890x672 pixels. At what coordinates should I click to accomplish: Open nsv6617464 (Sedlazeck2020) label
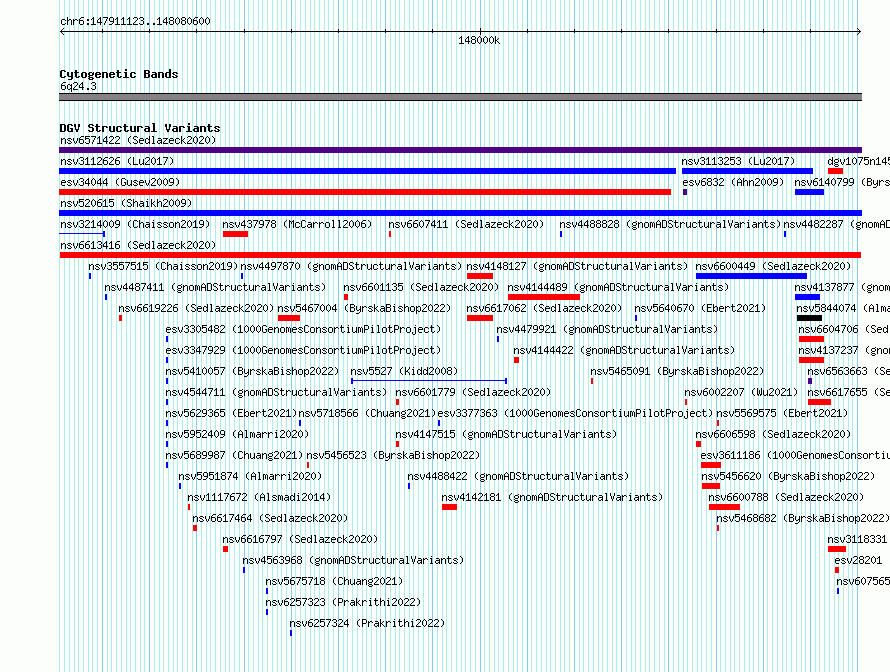[270, 518]
